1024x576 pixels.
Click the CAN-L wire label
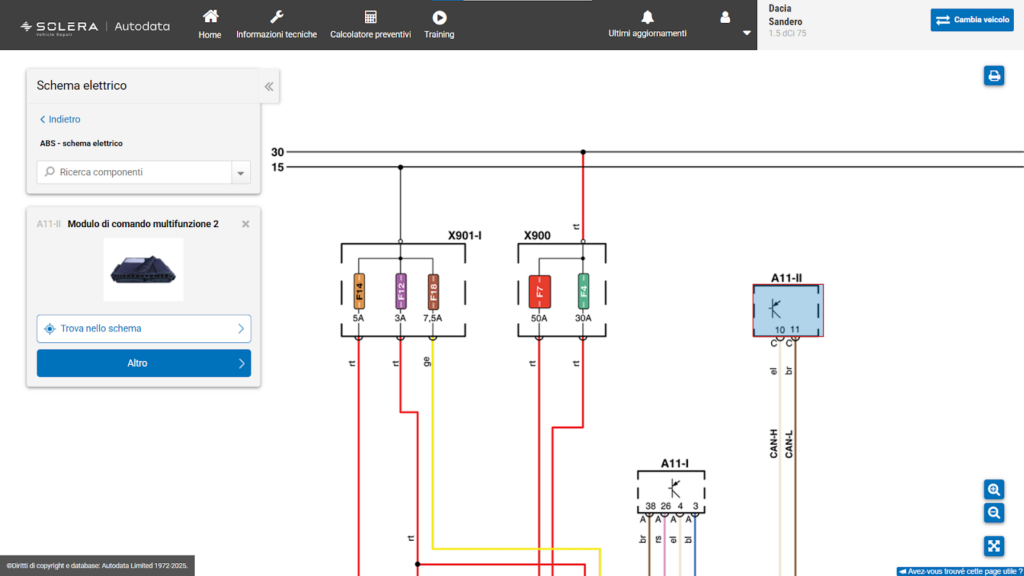[x=789, y=443]
